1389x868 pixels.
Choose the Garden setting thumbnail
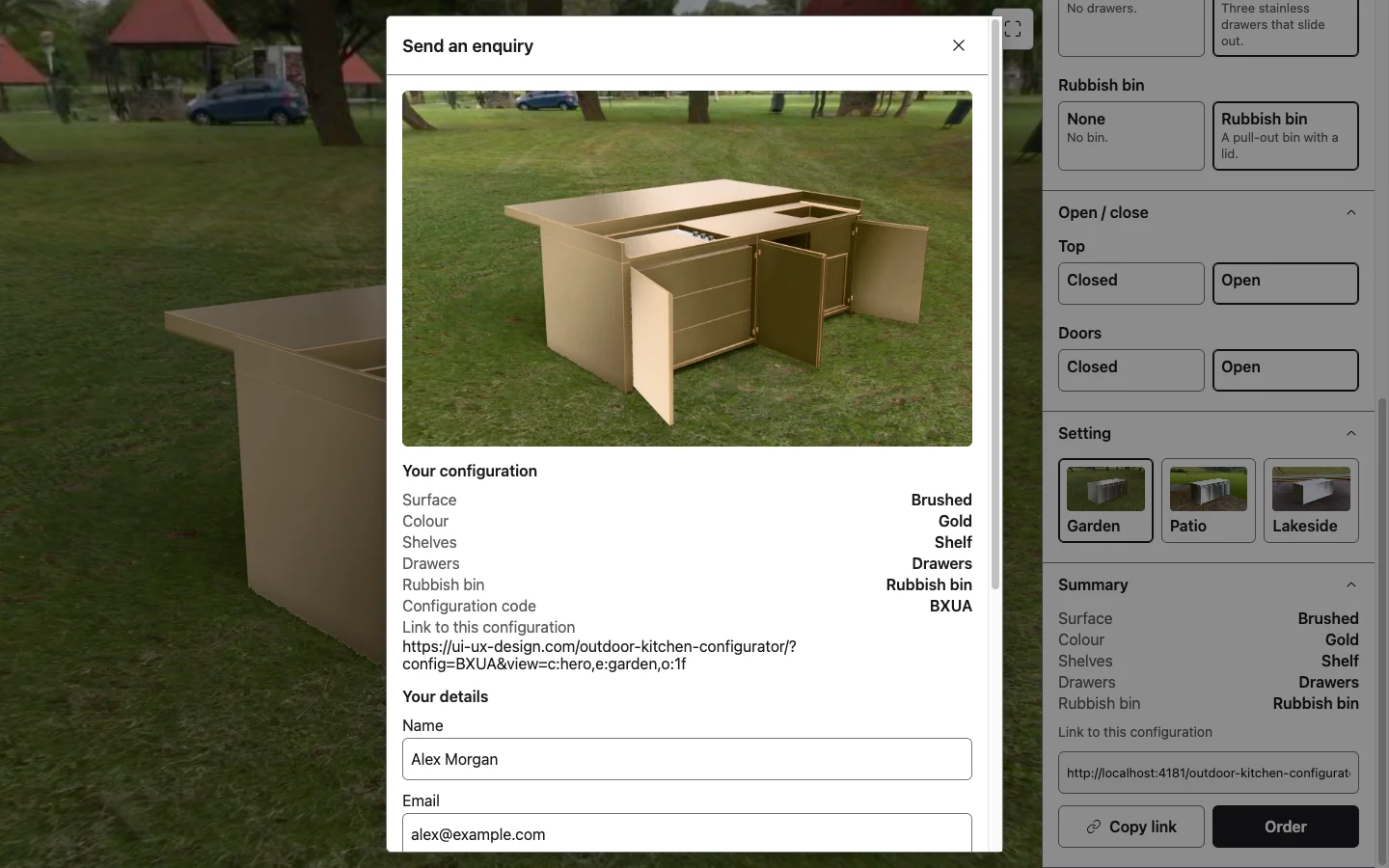[x=1105, y=501]
